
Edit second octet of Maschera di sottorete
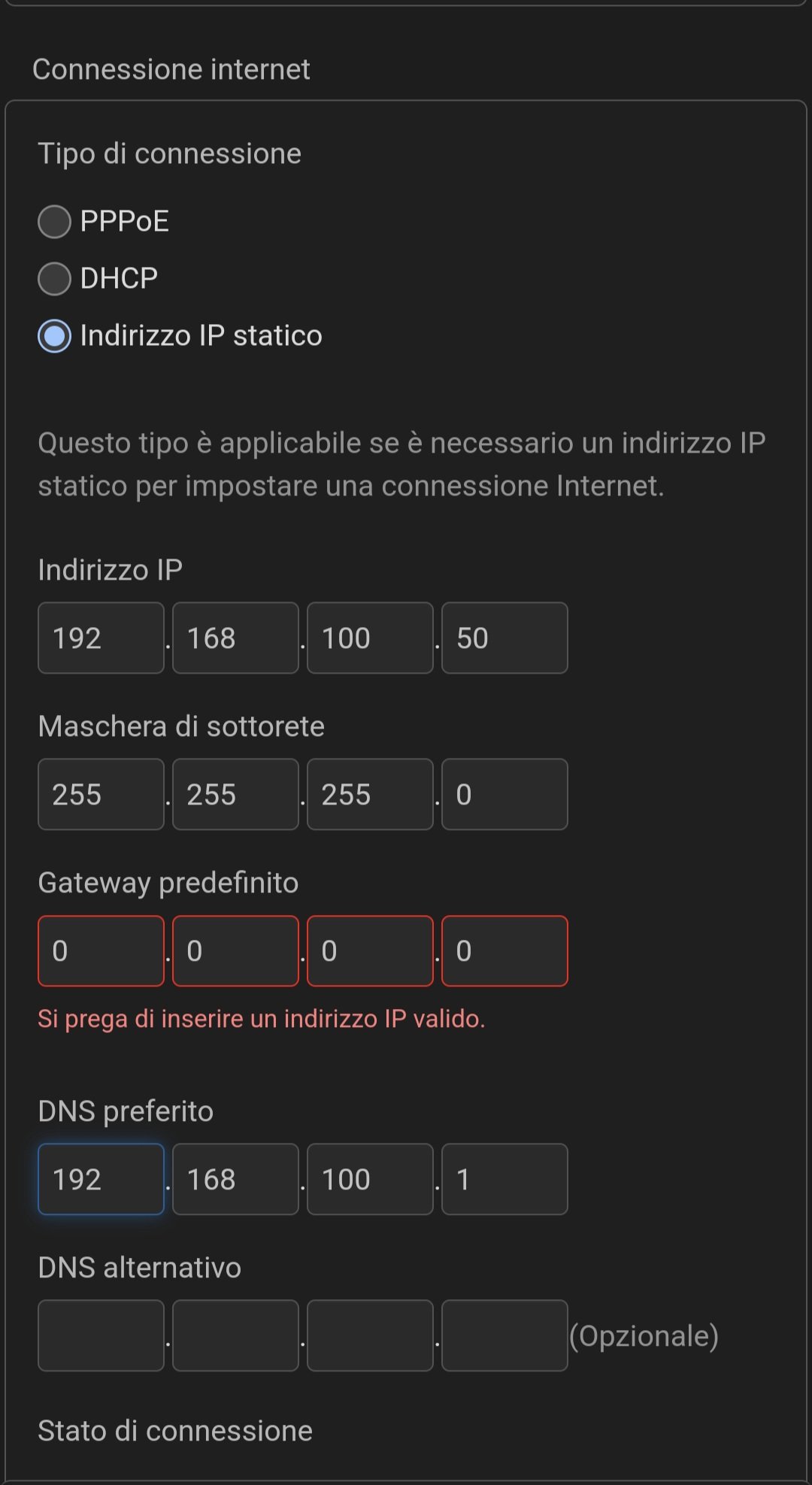click(235, 794)
